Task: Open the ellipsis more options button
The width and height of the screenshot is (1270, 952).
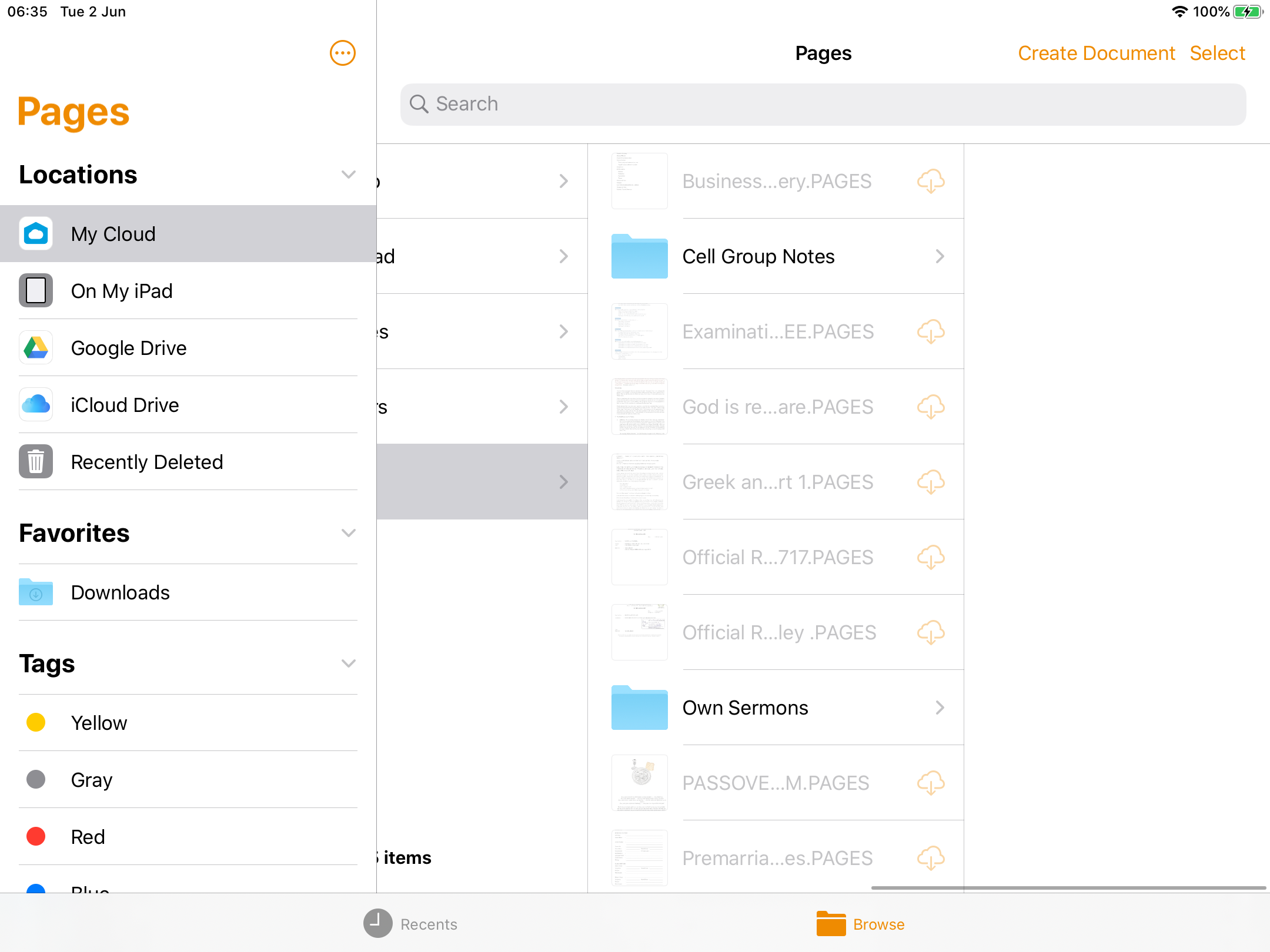Action: coord(343,53)
